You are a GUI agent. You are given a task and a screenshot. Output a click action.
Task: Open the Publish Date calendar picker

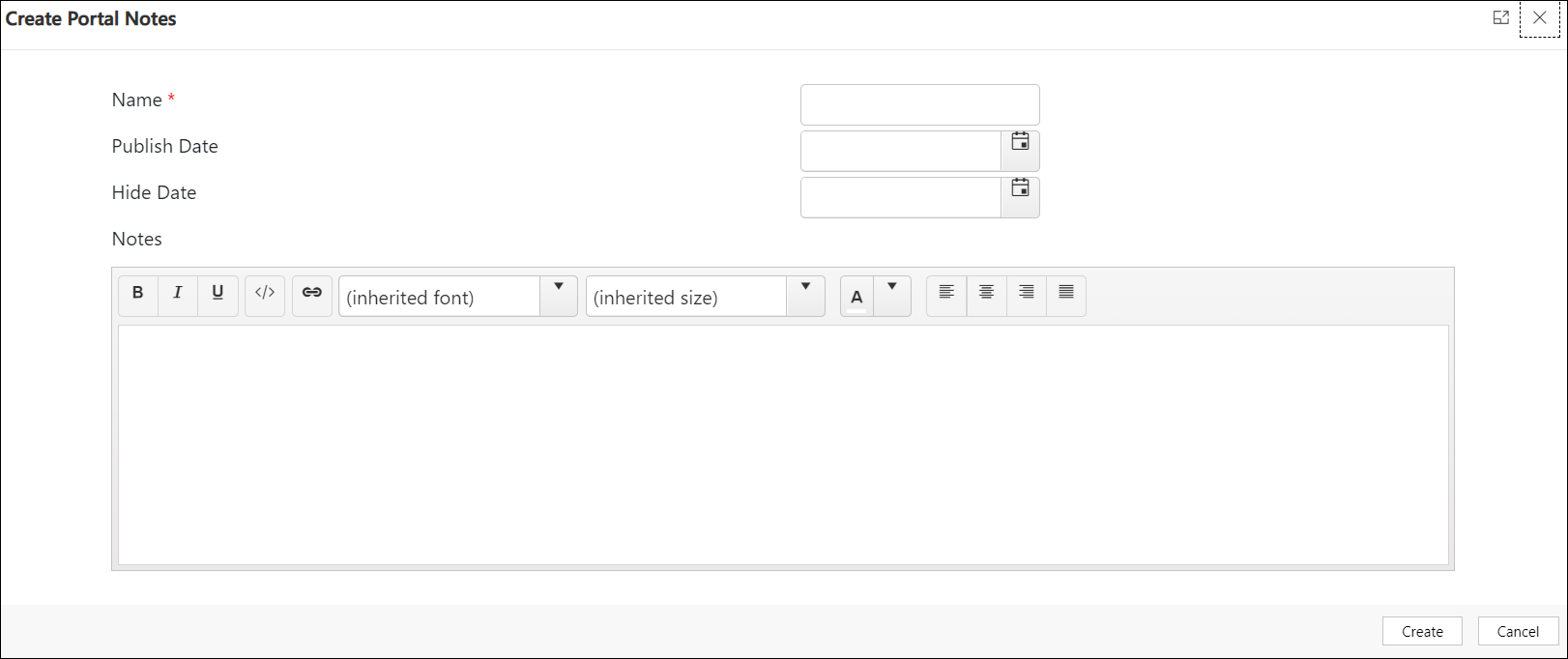[x=1020, y=143]
